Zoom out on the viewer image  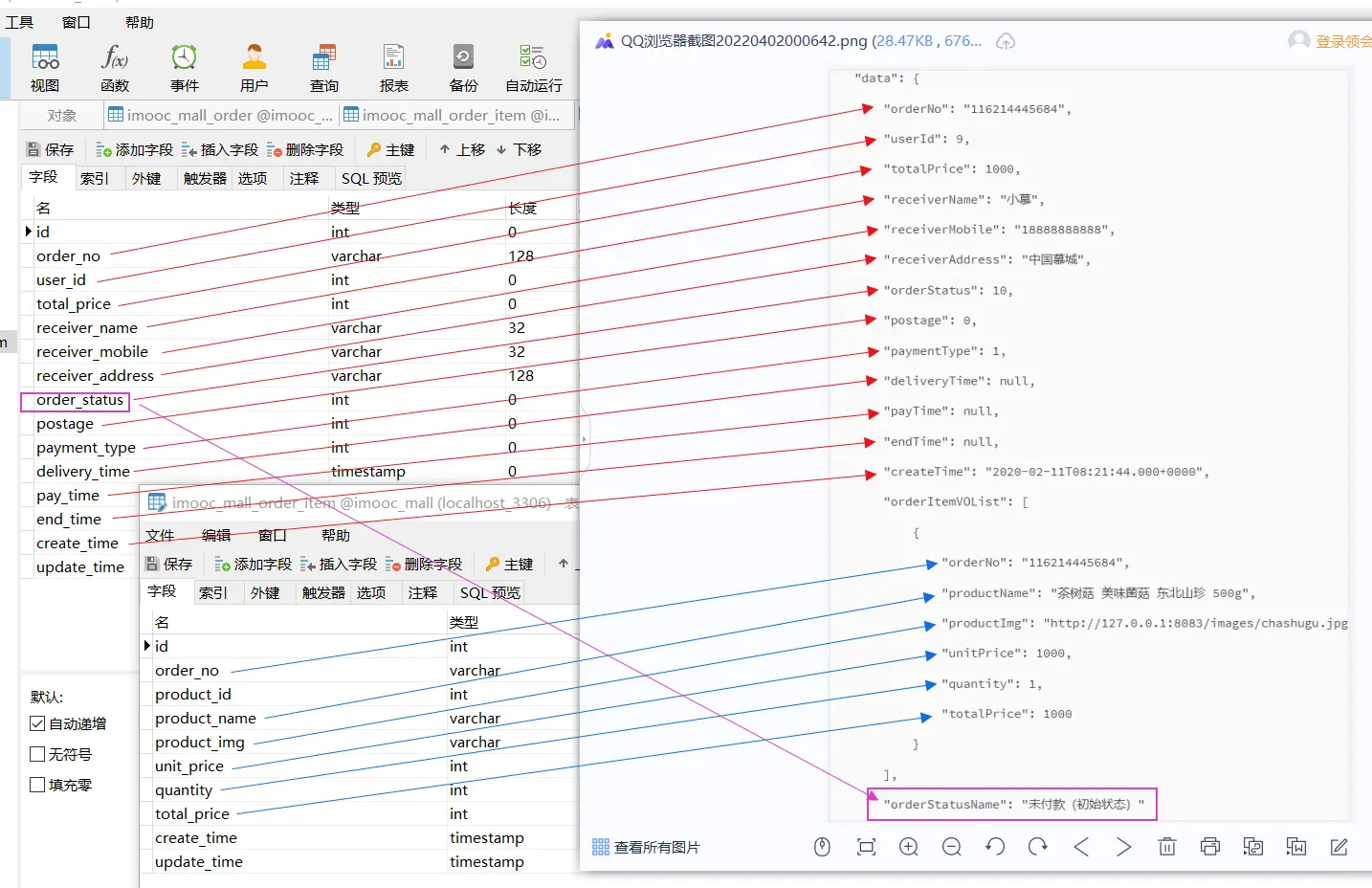952,847
